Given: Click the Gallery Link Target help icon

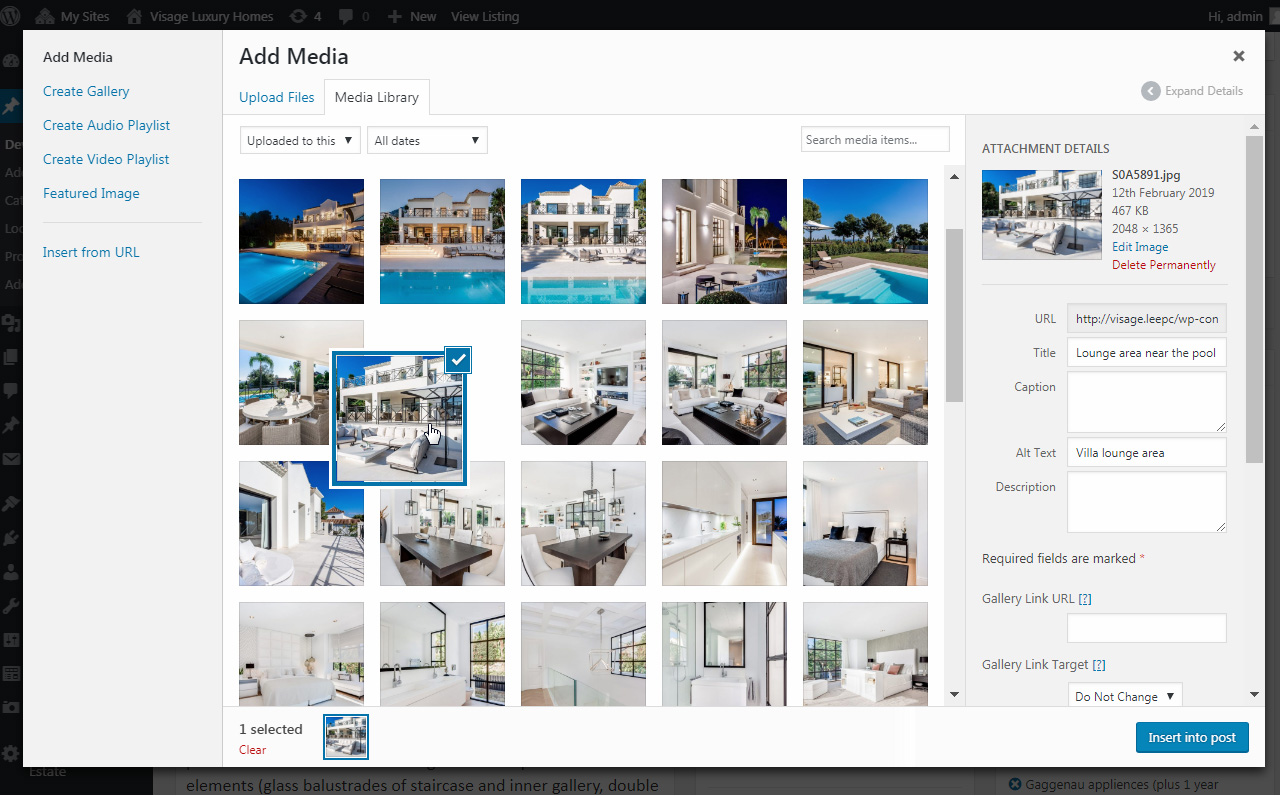Looking at the screenshot, I should click(x=1099, y=665).
